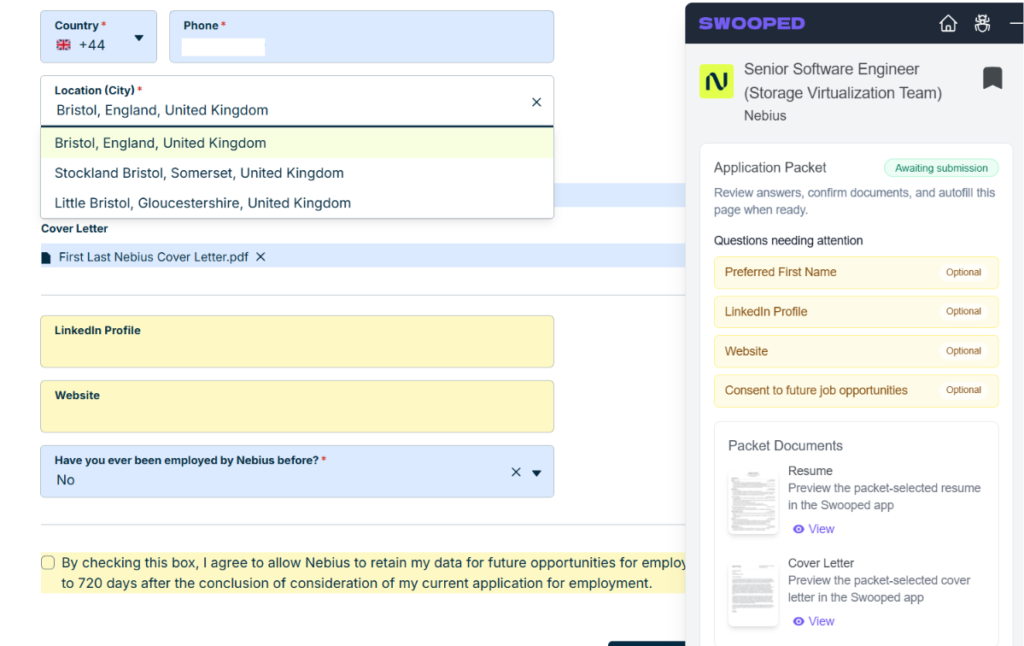
Task: Click First Last Nebius Cover Letter.pdf filename
Action: [x=153, y=257]
